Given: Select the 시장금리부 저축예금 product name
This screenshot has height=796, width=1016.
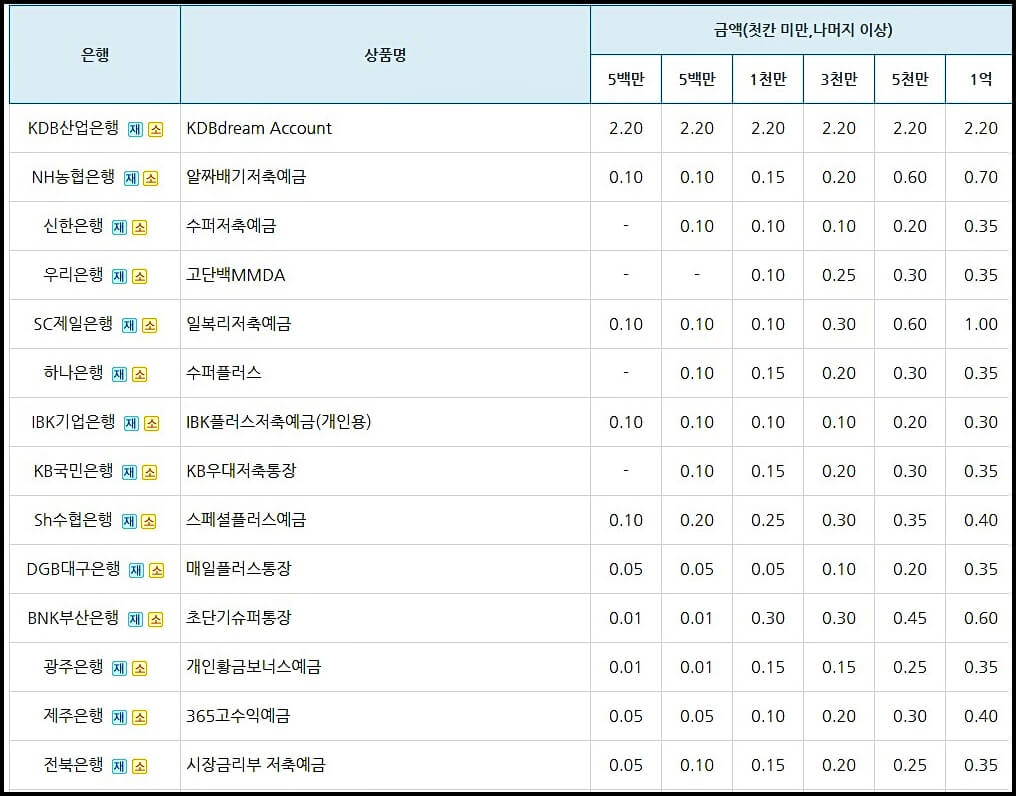Looking at the screenshot, I should [255, 765].
